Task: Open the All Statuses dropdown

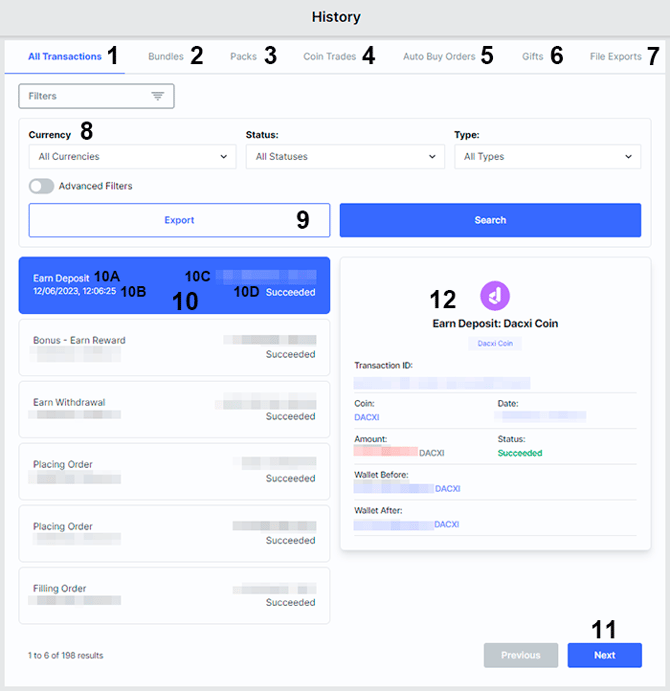Action: pyautogui.click(x=345, y=156)
